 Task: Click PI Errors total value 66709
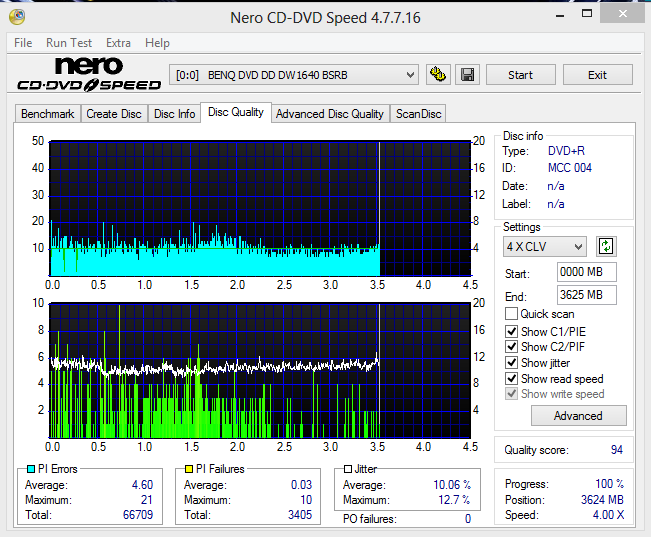coord(138,515)
